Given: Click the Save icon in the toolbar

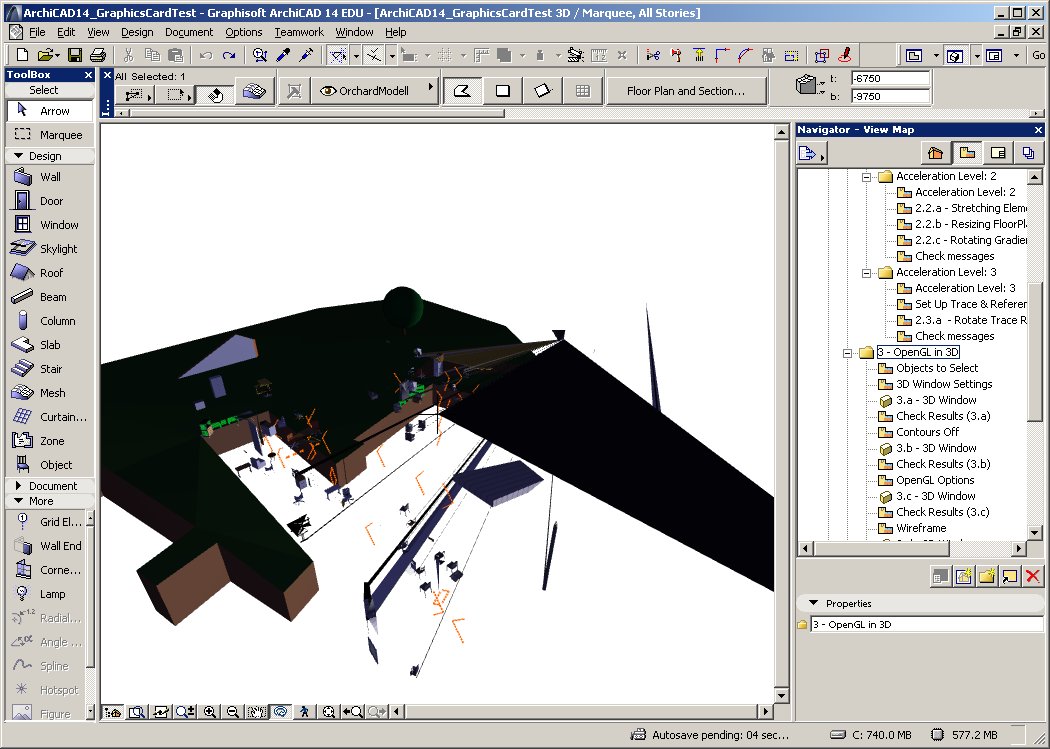Looking at the screenshot, I should tap(72, 55).
